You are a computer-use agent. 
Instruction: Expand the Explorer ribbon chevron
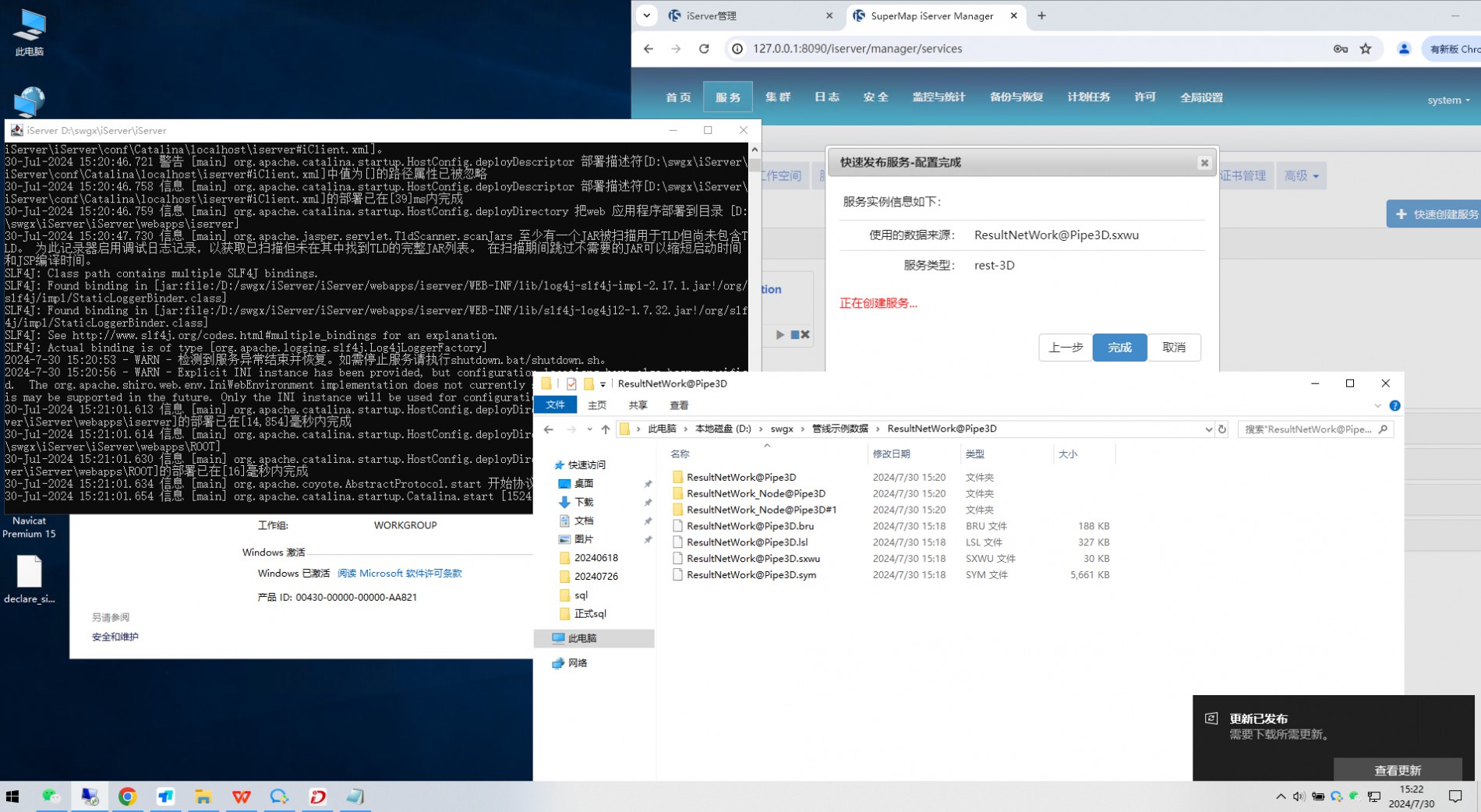1377,406
